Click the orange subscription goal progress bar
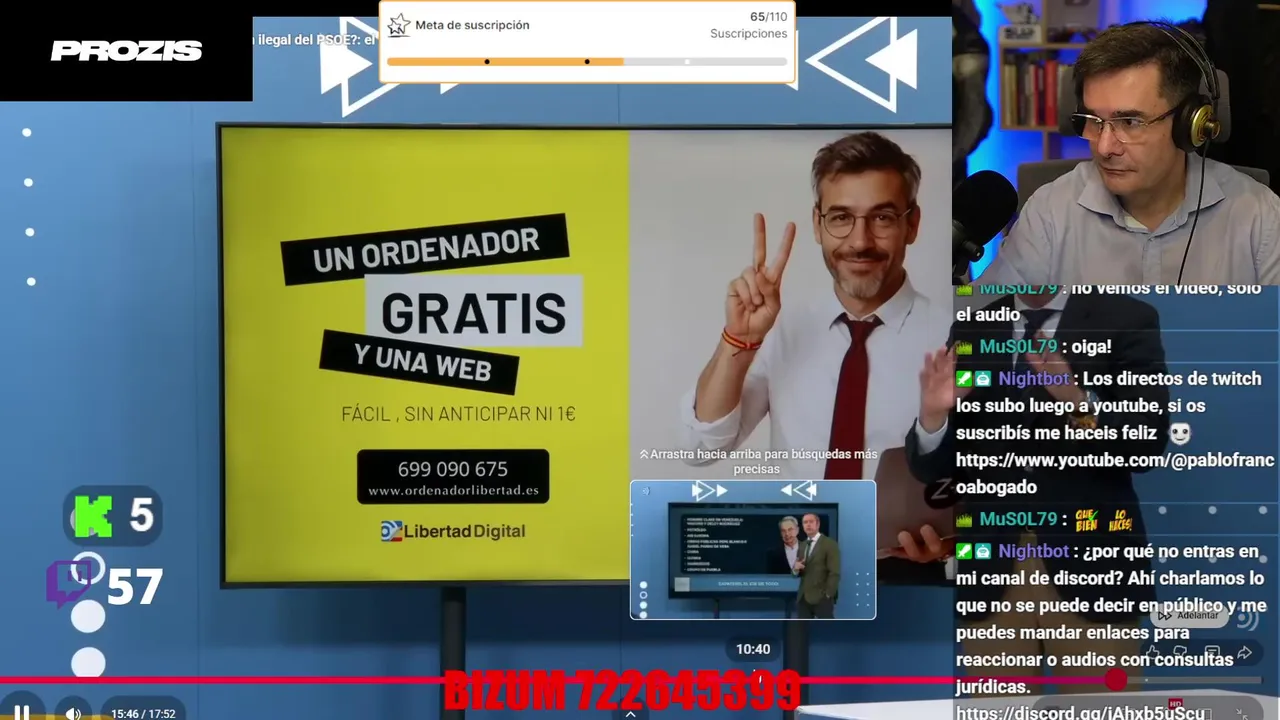The height and width of the screenshot is (720, 1280). point(587,62)
